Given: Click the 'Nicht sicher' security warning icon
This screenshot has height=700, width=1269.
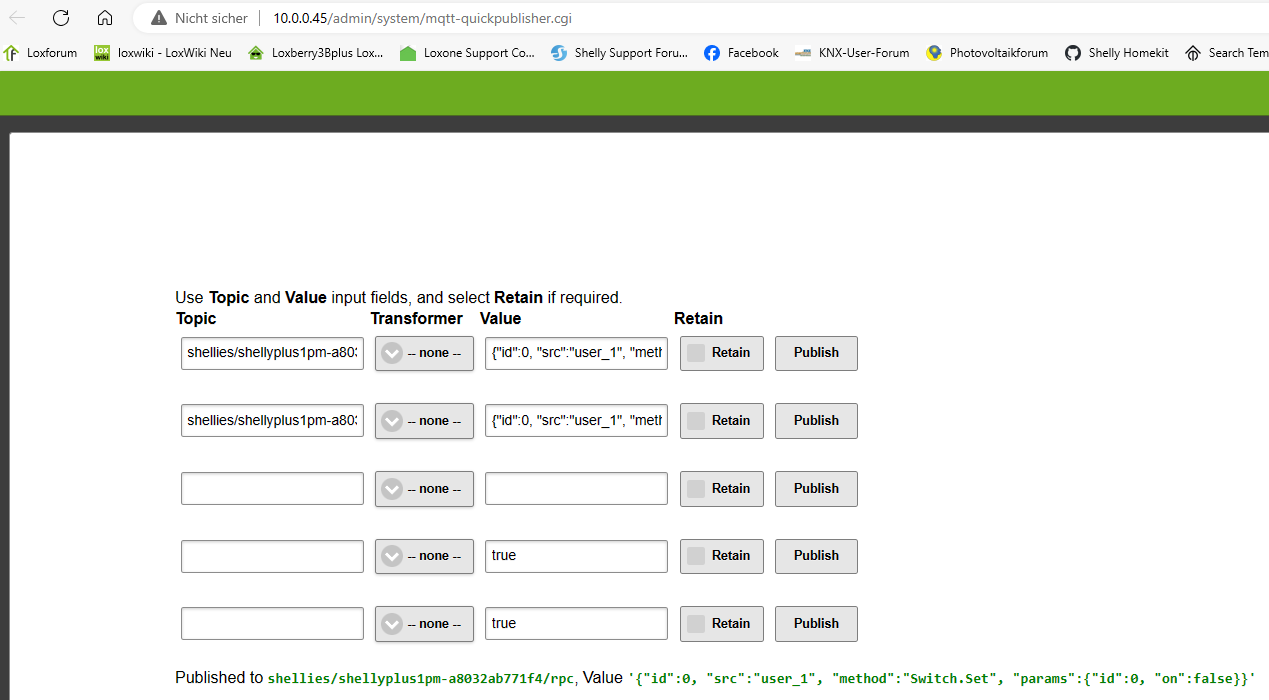Looking at the screenshot, I should 158,18.
